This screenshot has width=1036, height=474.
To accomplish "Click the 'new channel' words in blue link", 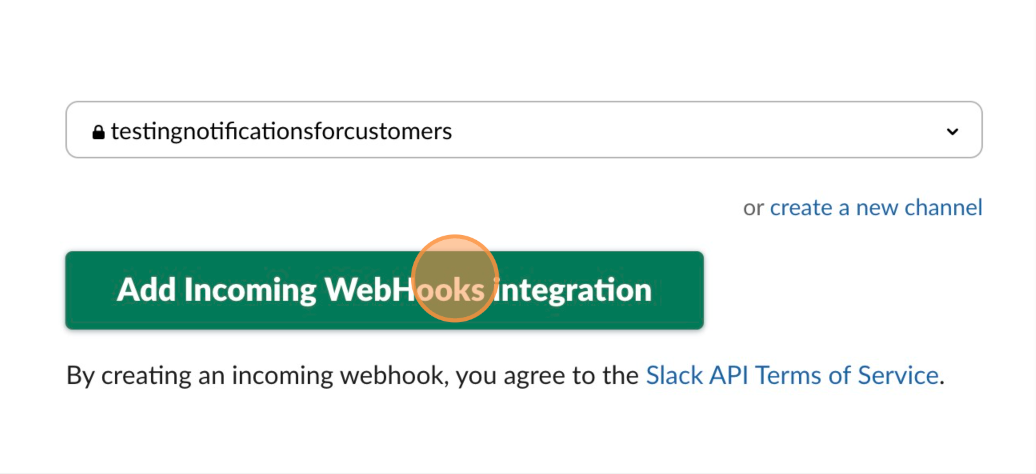I will tap(919, 208).
